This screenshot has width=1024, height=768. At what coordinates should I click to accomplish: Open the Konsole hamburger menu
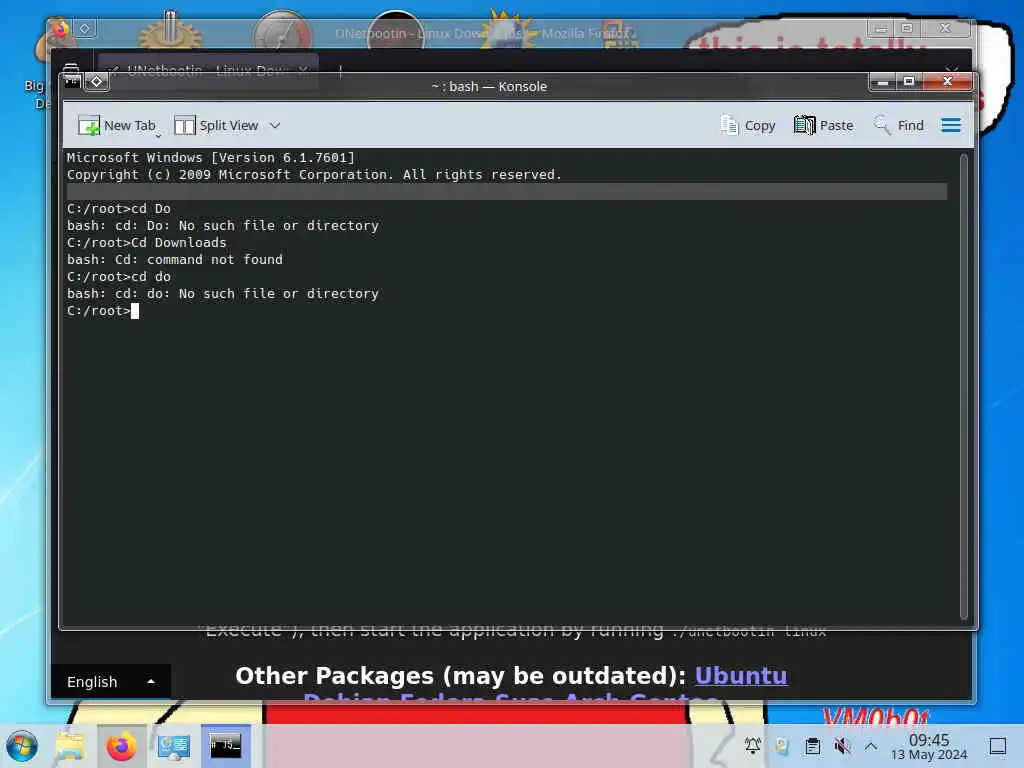point(951,125)
